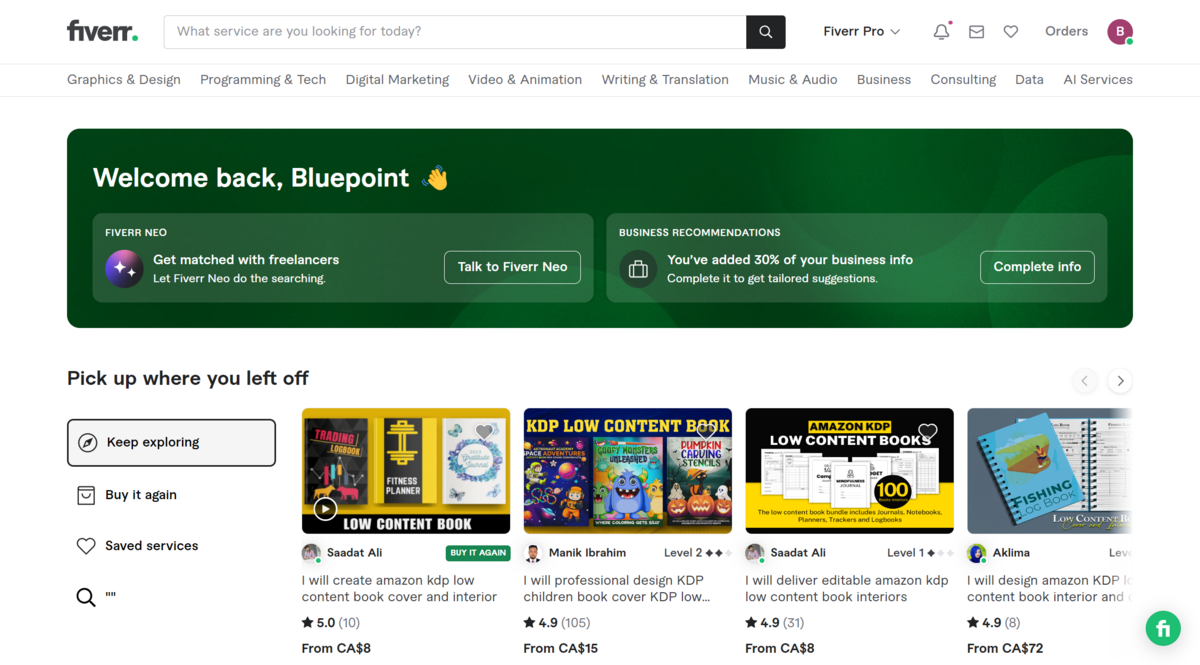
Task: Play the Low Content Book video
Action: 325,509
